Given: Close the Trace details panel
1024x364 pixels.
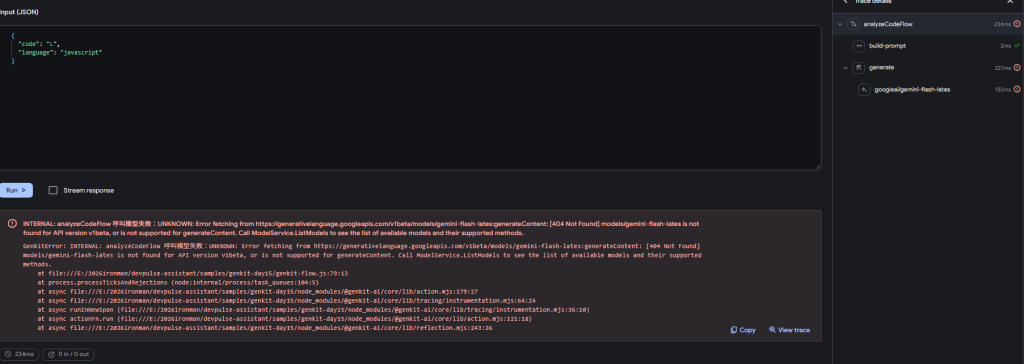Looking at the screenshot, I should [1010, 2].
